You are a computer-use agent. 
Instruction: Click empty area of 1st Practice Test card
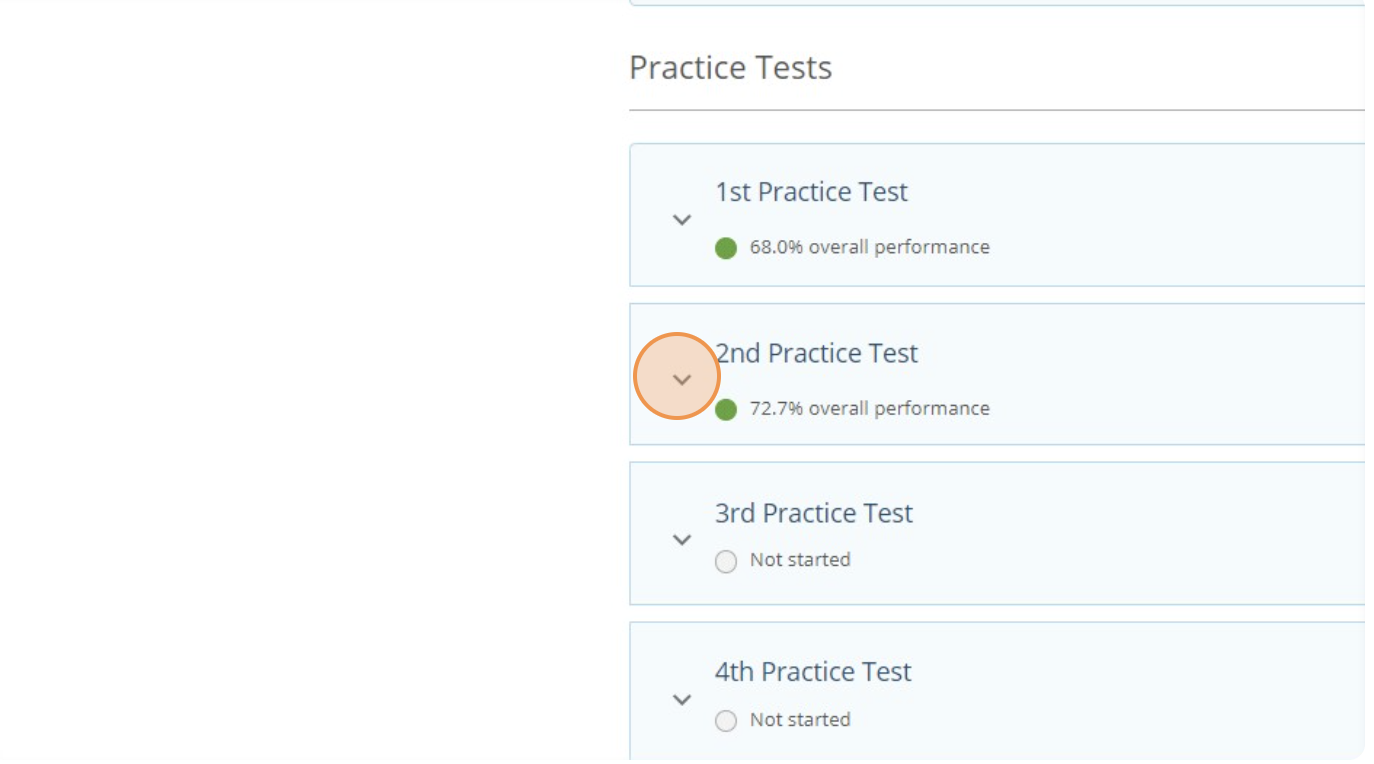pyautogui.click(x=1150, y=215)
